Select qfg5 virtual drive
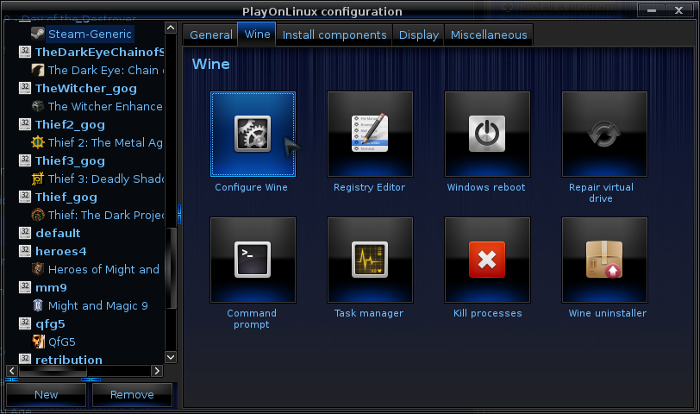 click(x=42, y=324)
